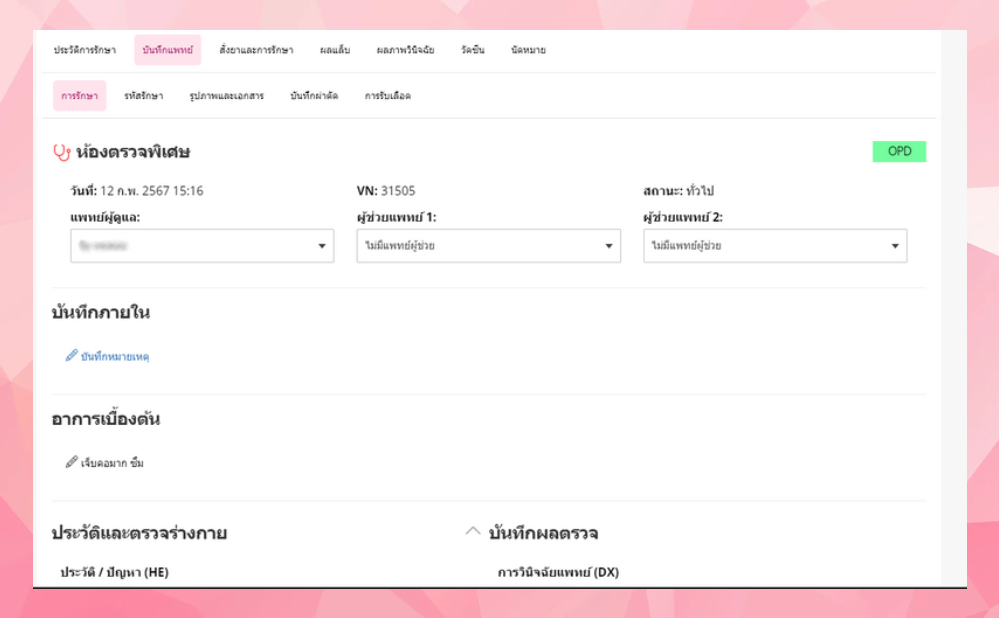Screen dimensions: 999x618
Task: Click the อาการเบื้องต้น heading
Action: 106,419
